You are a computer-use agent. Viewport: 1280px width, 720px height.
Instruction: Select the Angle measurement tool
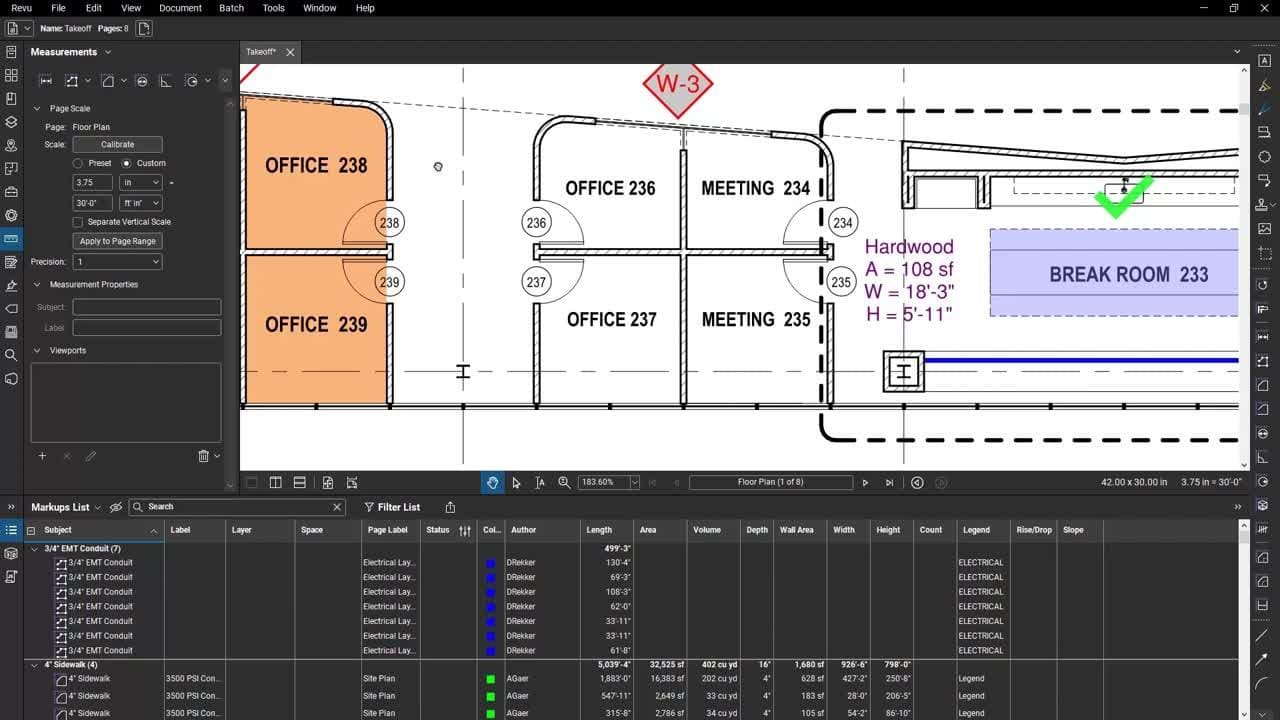(165, 81)
